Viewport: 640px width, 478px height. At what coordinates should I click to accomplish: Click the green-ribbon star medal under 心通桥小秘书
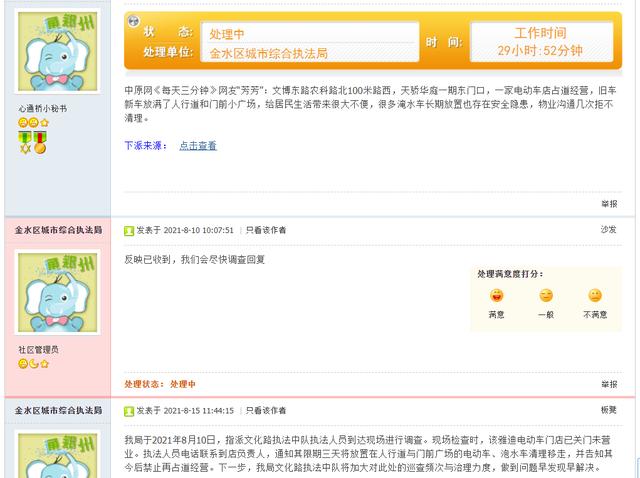pos(25,142)
